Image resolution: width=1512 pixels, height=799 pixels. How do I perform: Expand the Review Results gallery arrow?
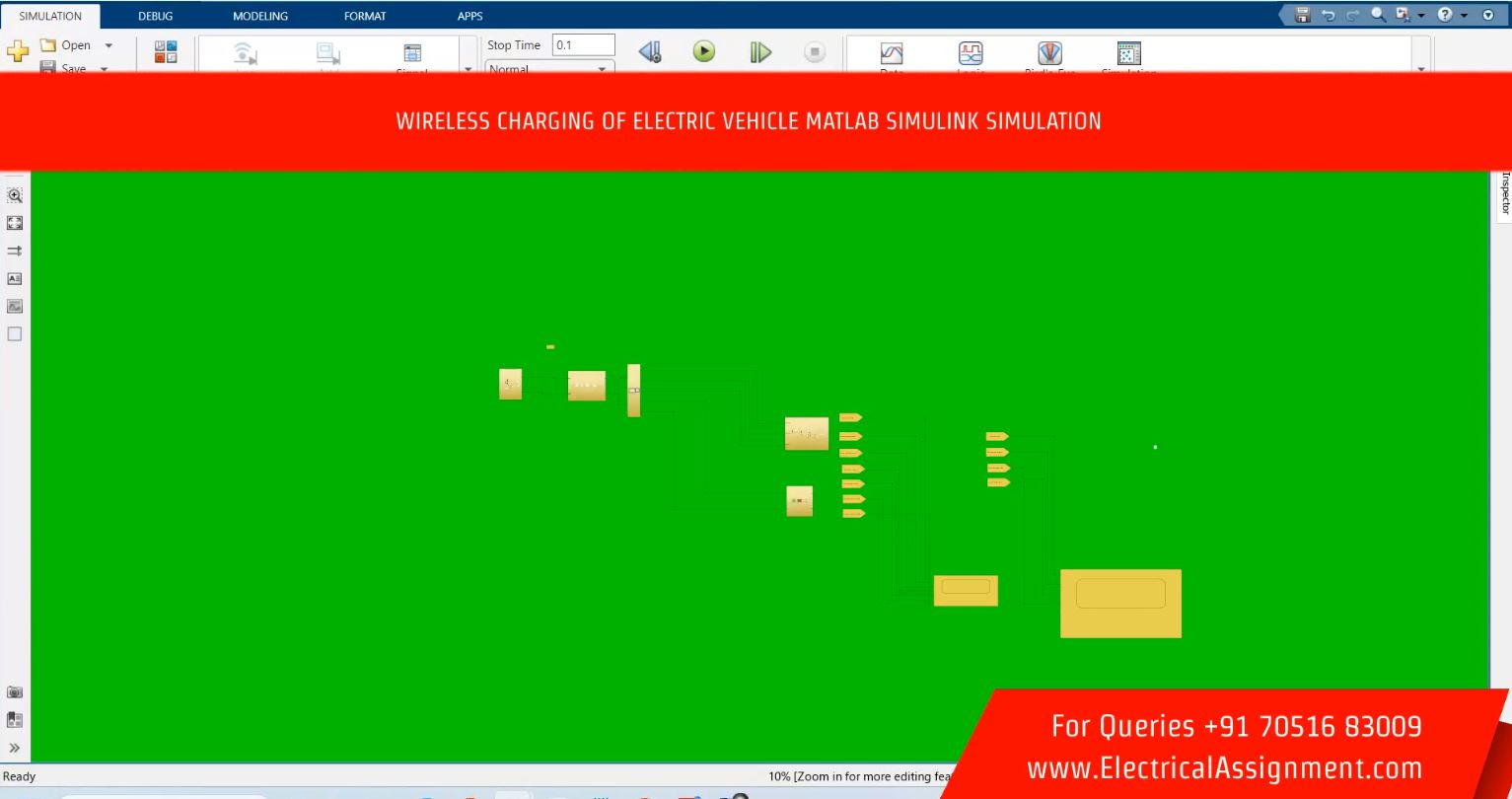1420,69
